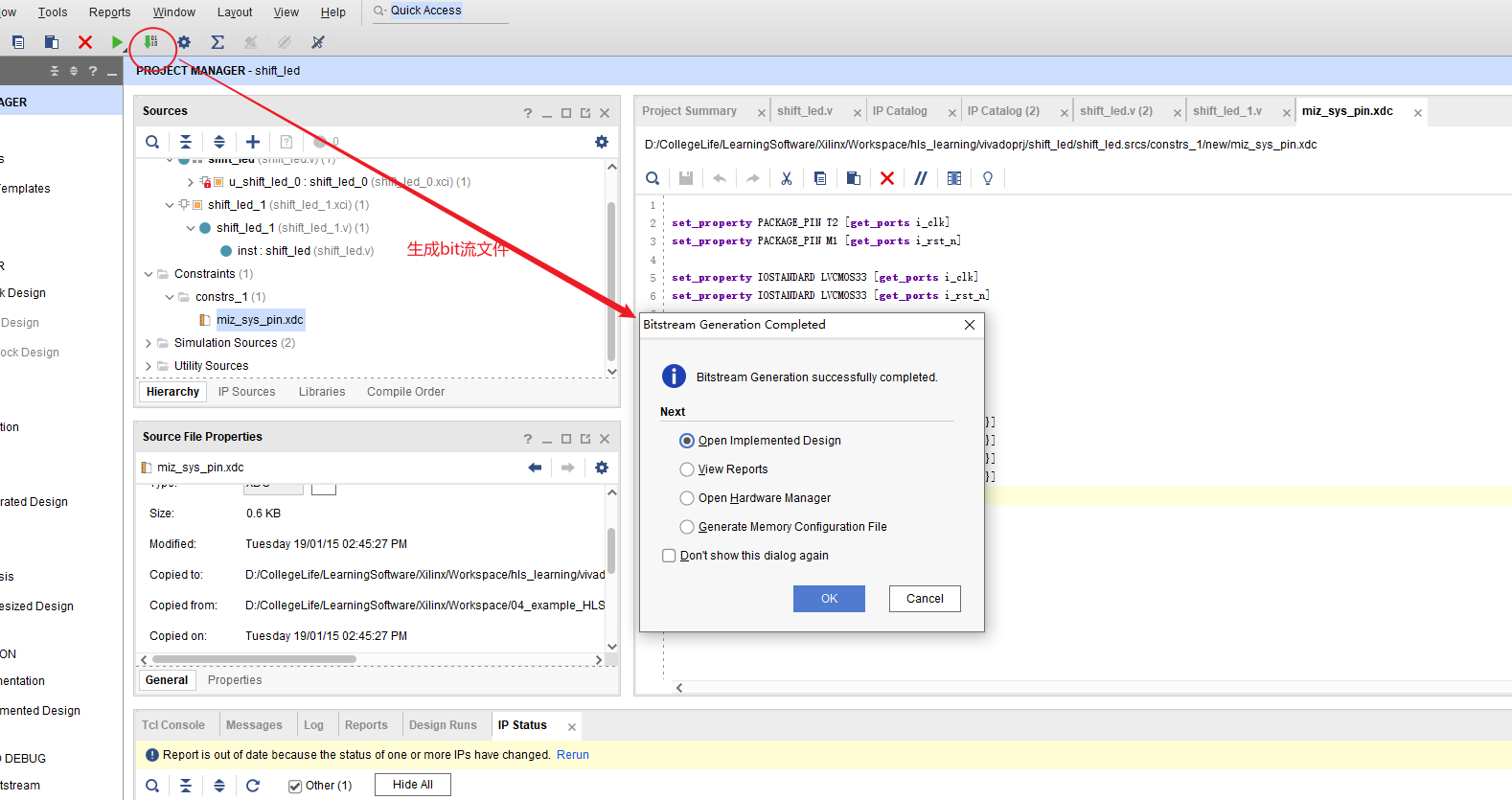Viewport: 1512px width, 800px height.
Task: Collapse the Constraints folder
Action: (149, 274)
